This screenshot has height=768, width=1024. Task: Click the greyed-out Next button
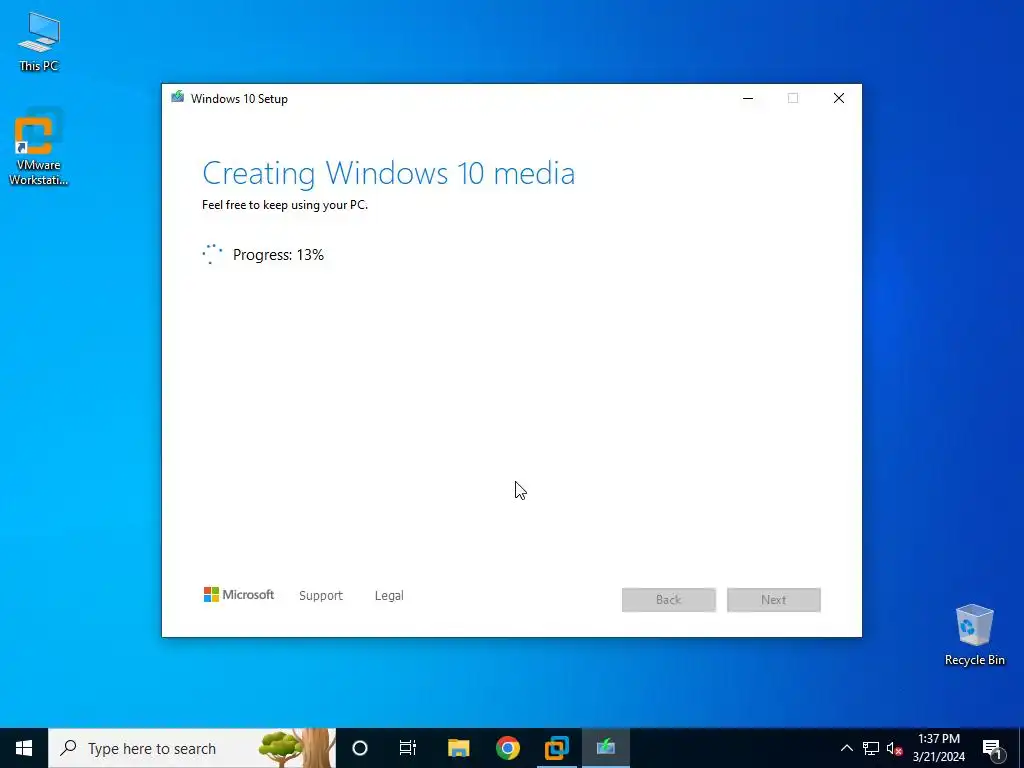pos(774,600)
